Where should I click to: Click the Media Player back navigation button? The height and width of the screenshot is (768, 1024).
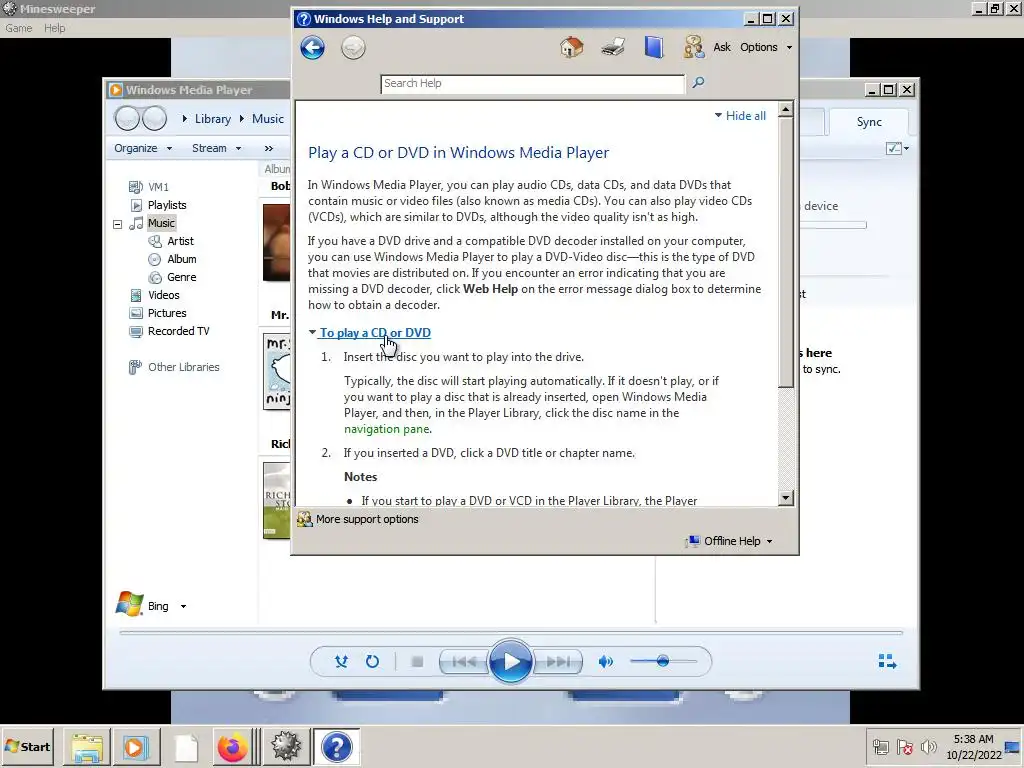[x=127, y=118]
